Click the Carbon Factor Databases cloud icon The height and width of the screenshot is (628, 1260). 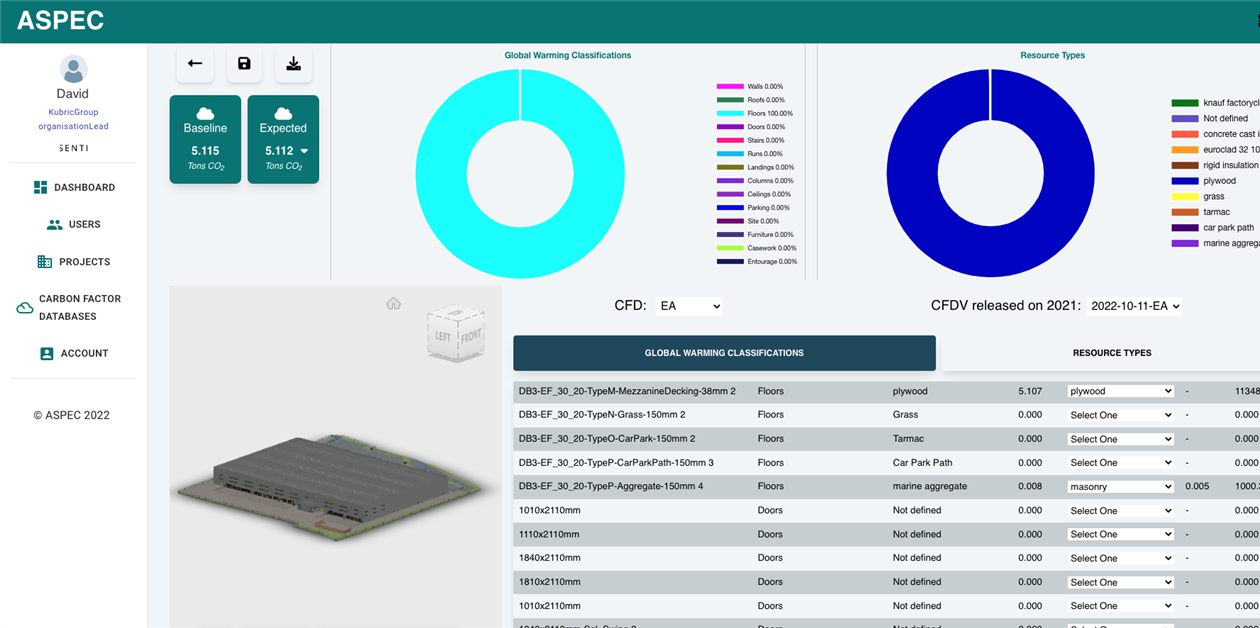pos(24,307)
